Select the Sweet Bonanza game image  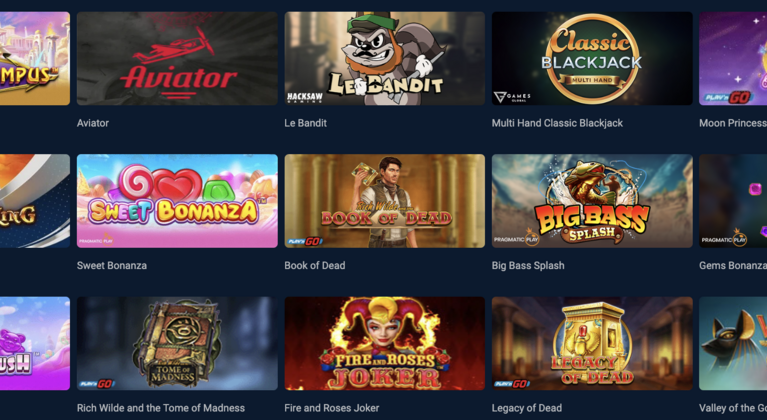(x=177, y=201)
